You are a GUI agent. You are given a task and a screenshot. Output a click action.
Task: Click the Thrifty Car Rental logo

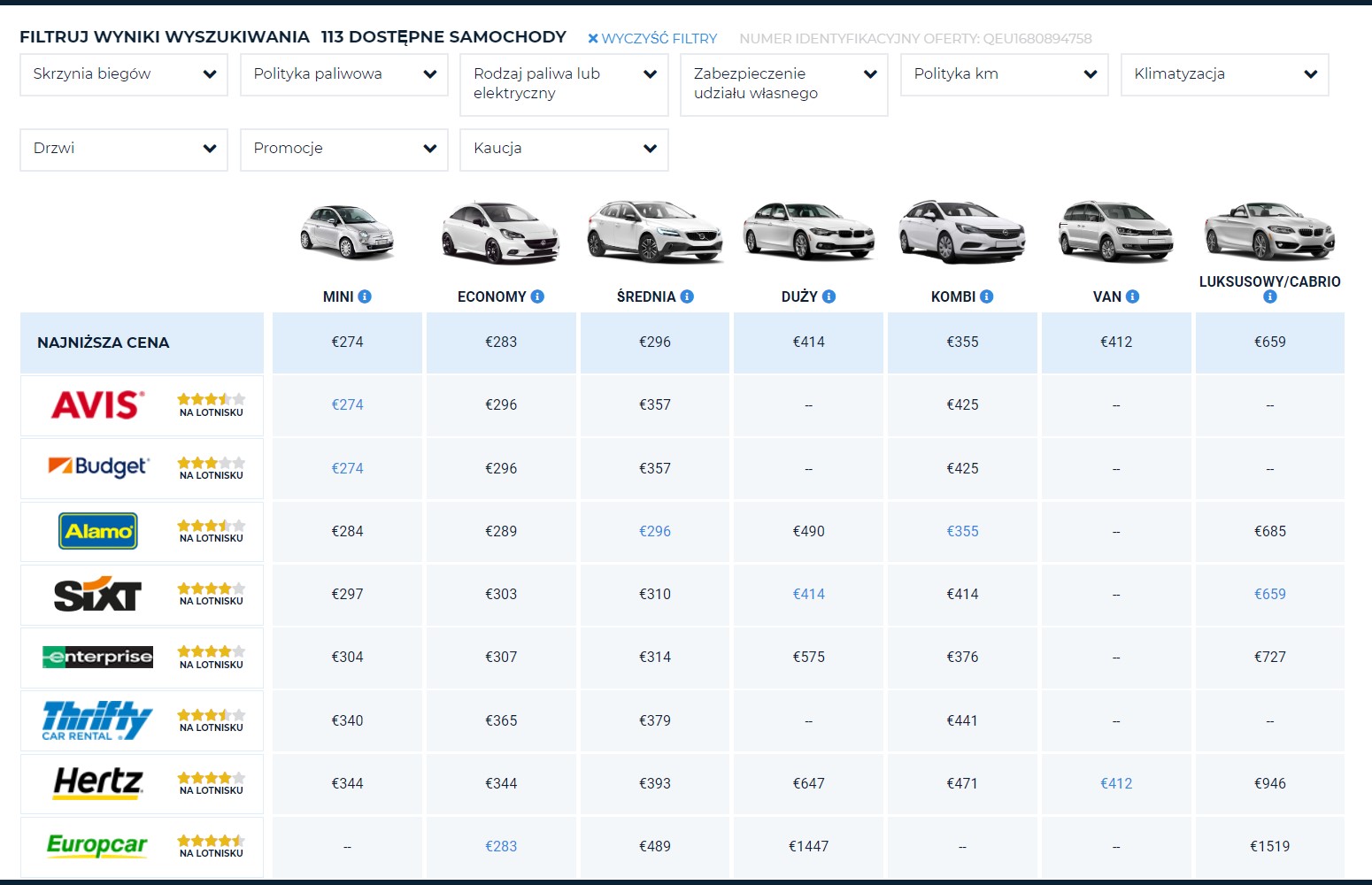97,720
